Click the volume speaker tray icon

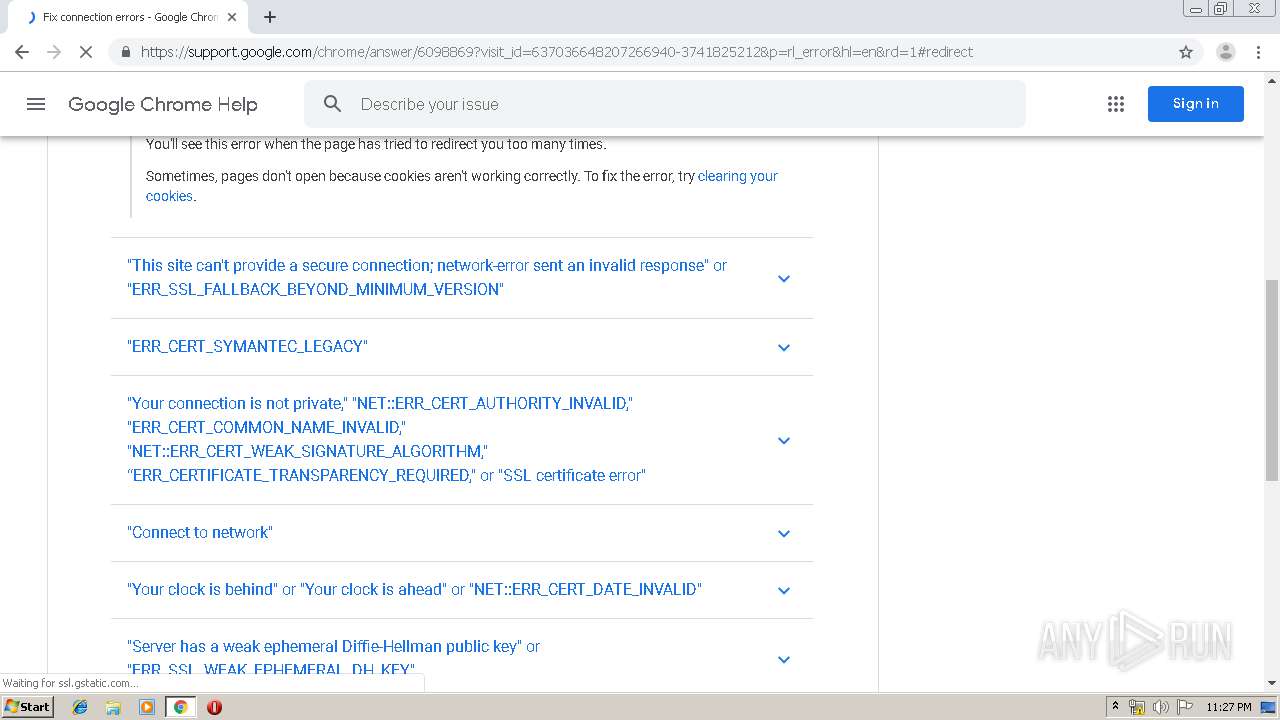(1161, 707)
